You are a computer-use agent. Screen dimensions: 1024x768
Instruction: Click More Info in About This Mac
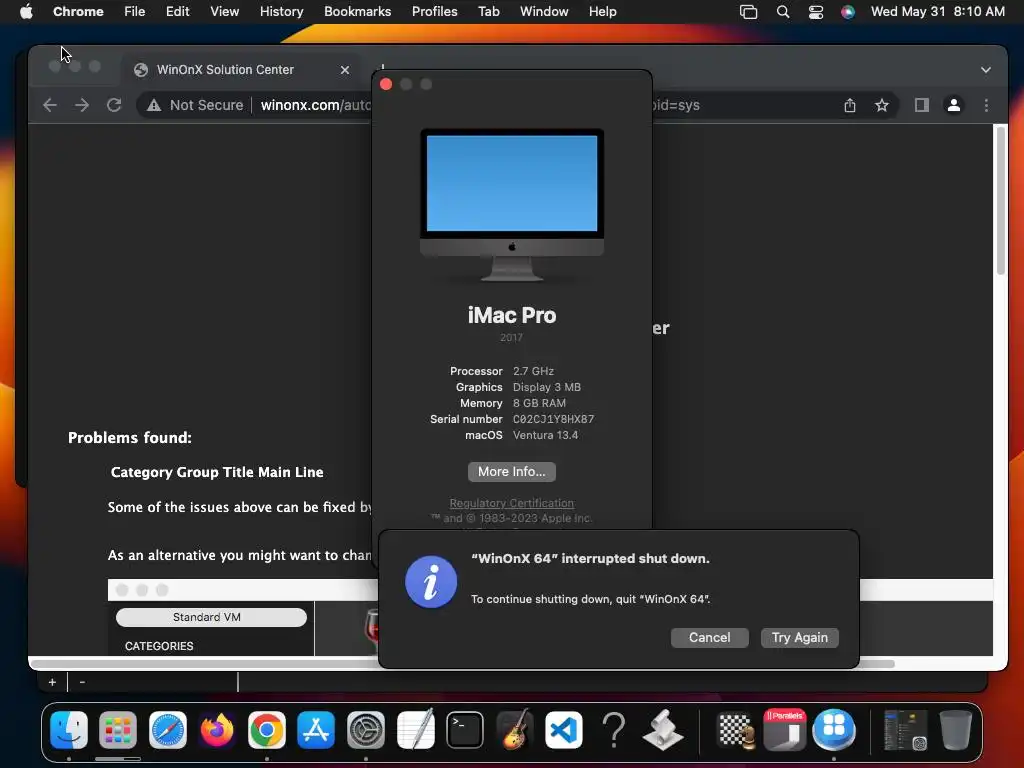511,472
